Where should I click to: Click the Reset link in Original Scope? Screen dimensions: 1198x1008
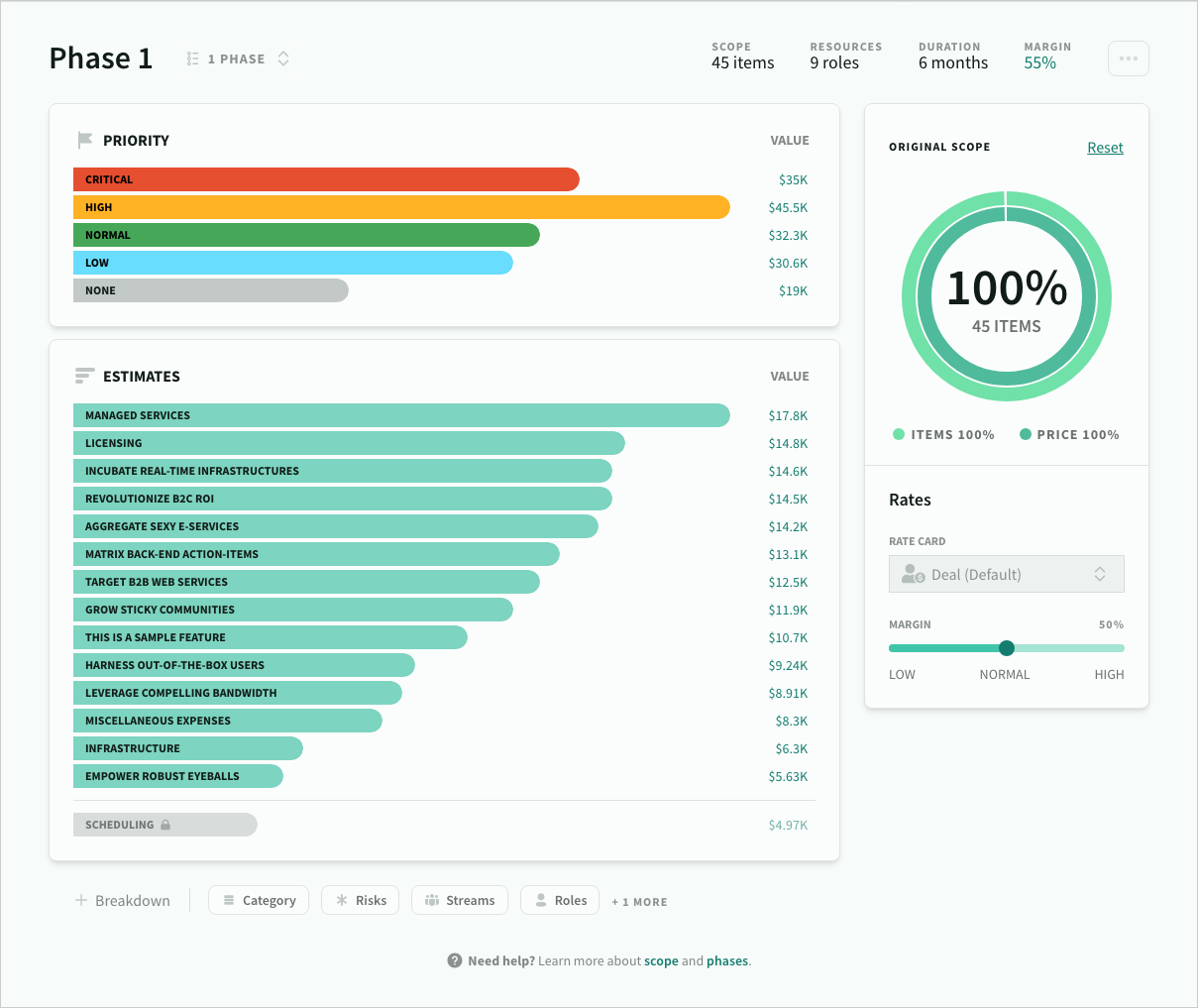point(1105,148)
